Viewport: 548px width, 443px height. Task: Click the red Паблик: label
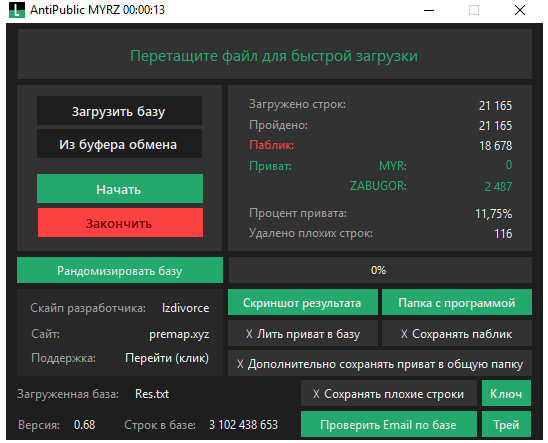coord(272,145)
